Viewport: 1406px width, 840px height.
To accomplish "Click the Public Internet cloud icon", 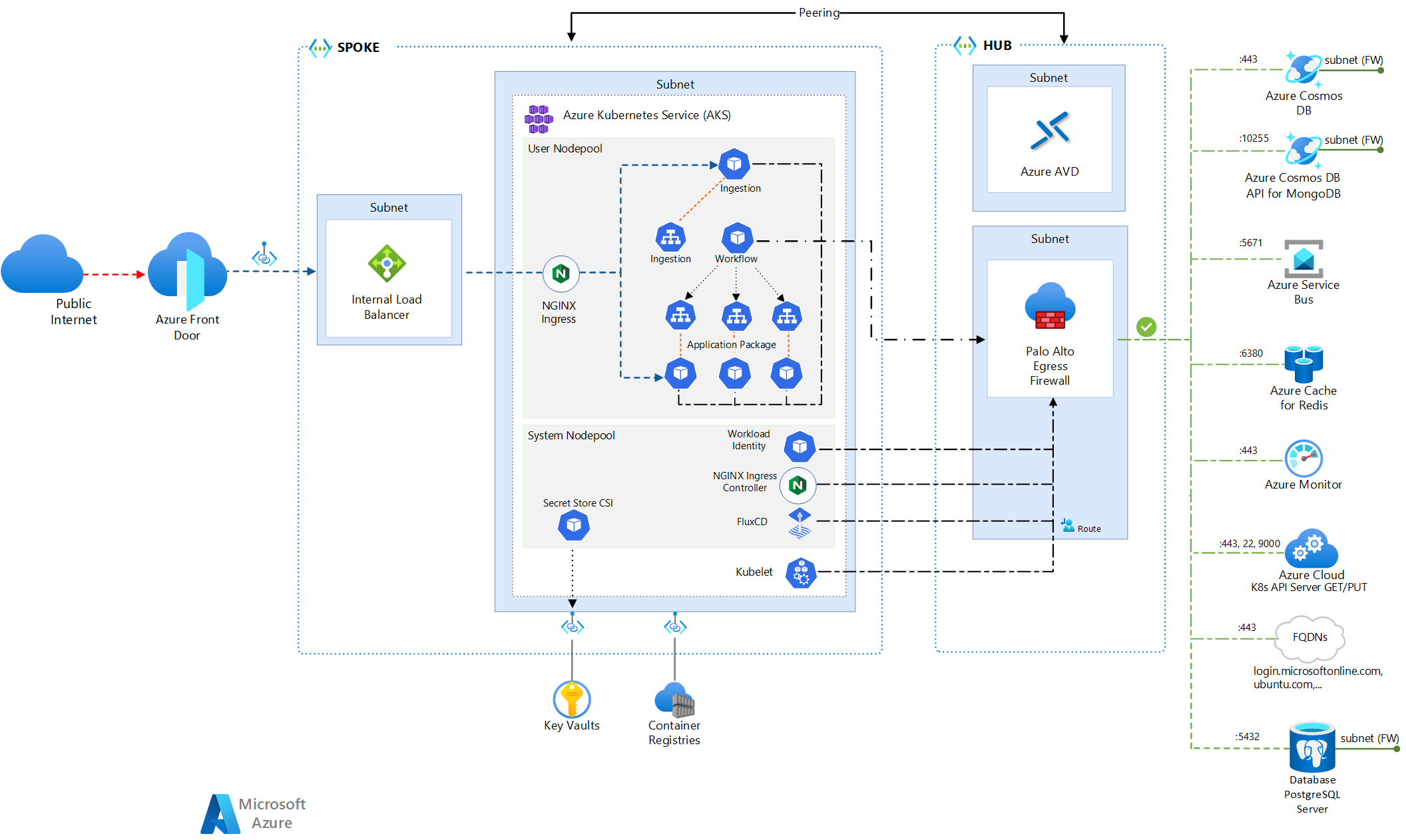I will tap(42, 264).
